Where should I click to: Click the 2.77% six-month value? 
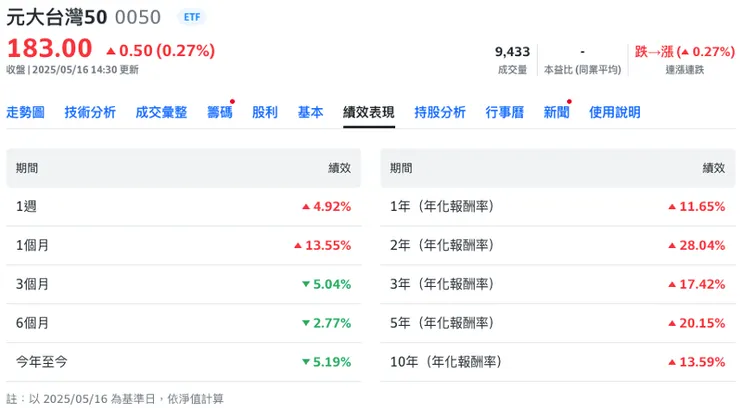pos(327,323)
